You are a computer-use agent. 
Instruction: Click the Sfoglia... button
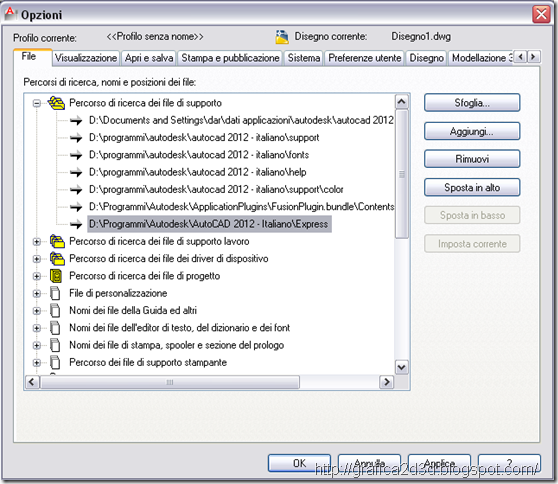(472, 103)
